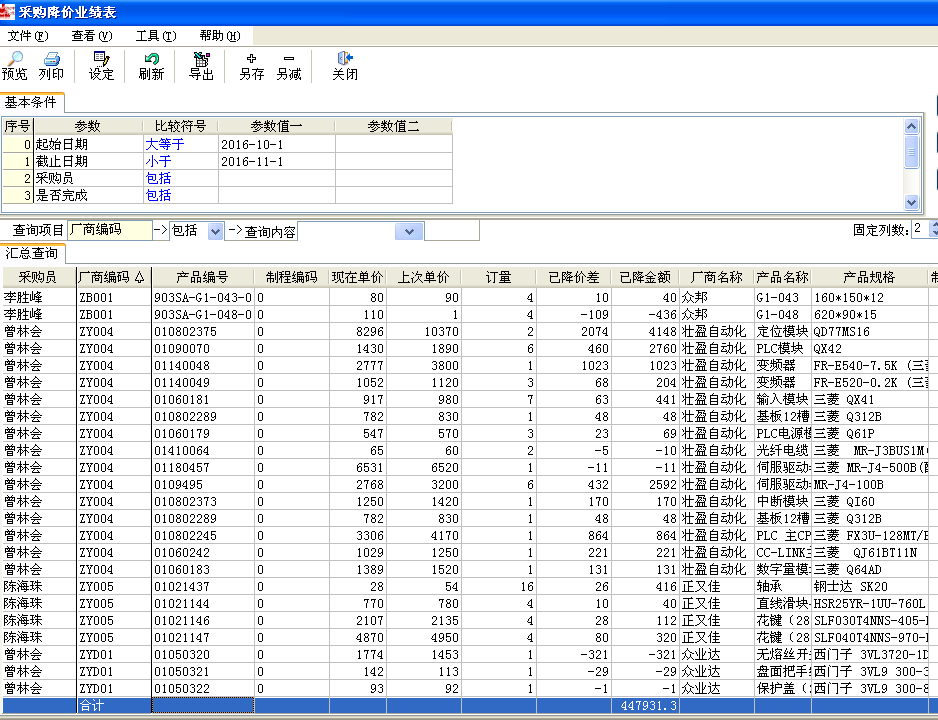Click the 产品编号 column header
938x720 pixels.
point(203,277)
